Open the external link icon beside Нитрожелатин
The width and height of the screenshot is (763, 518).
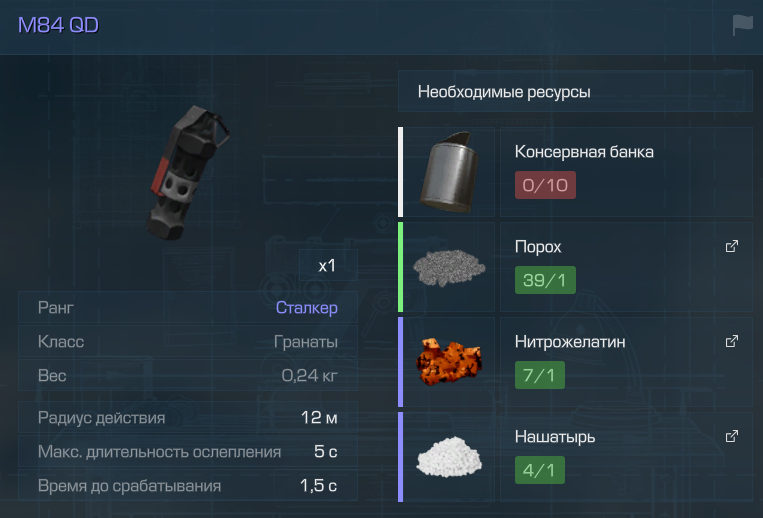click(x=731, y=341)
